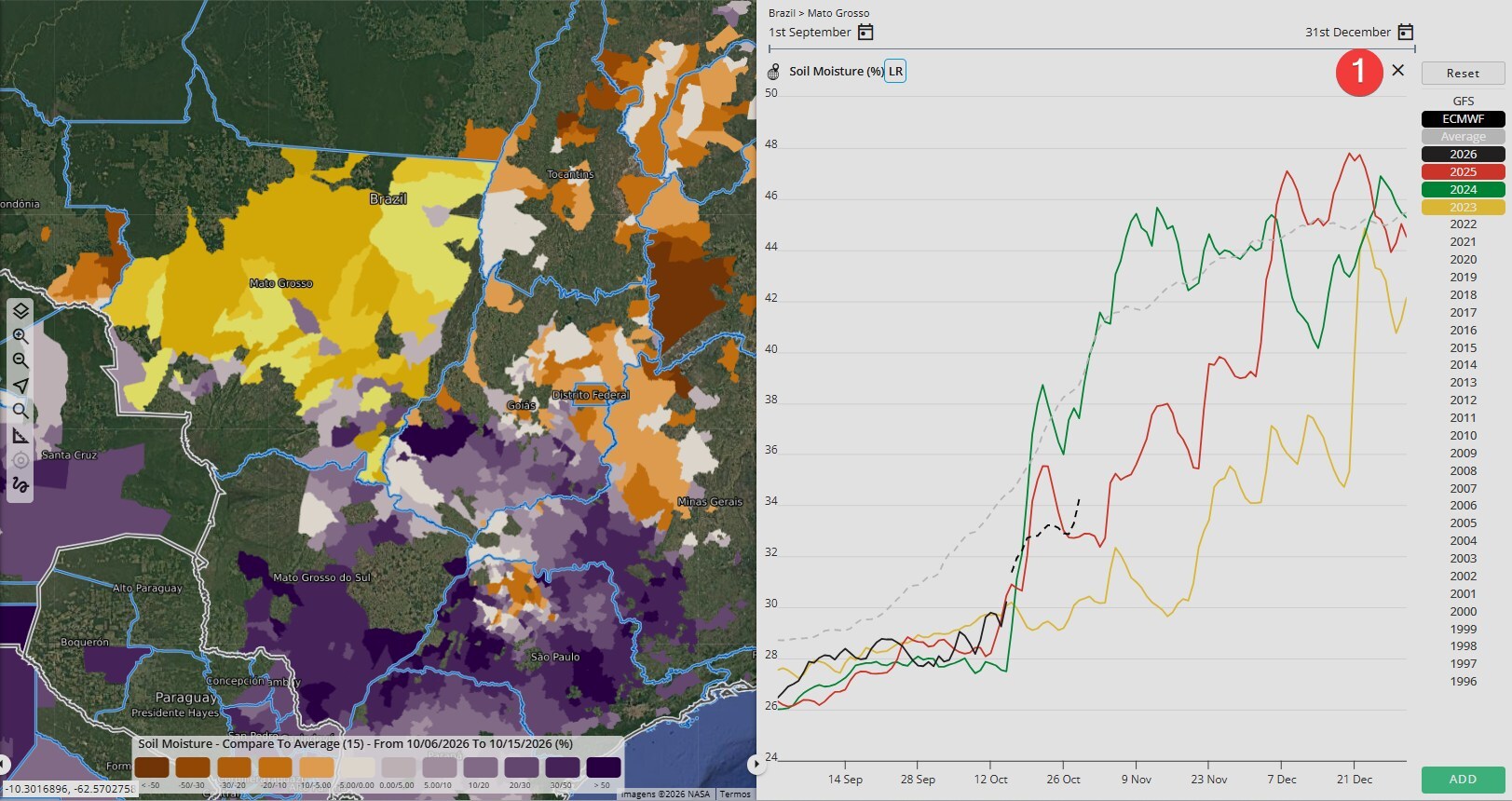Toggle the 2025 red year series

[1464, 172]
